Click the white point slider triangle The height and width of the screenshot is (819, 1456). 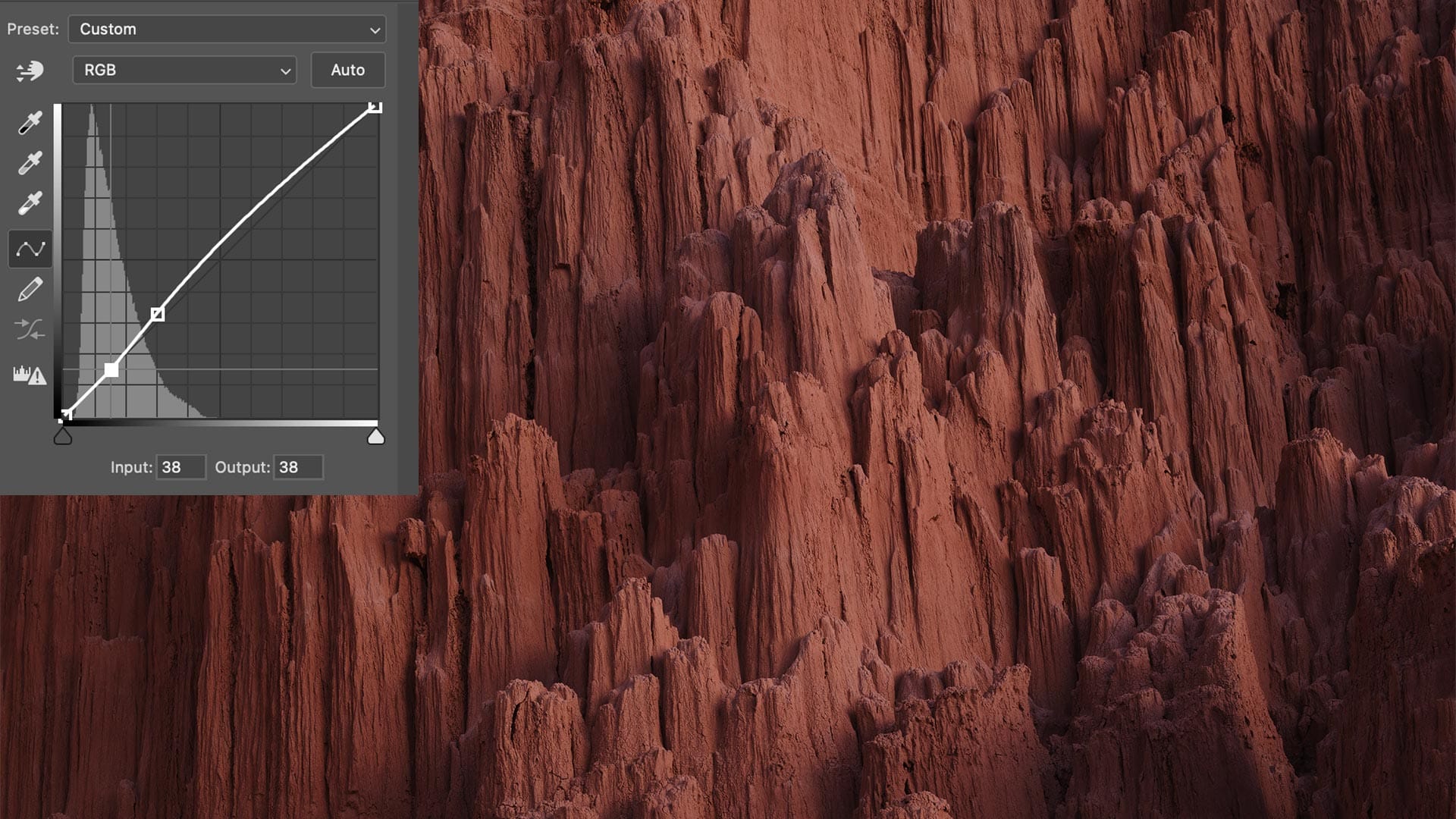point(375,437)
